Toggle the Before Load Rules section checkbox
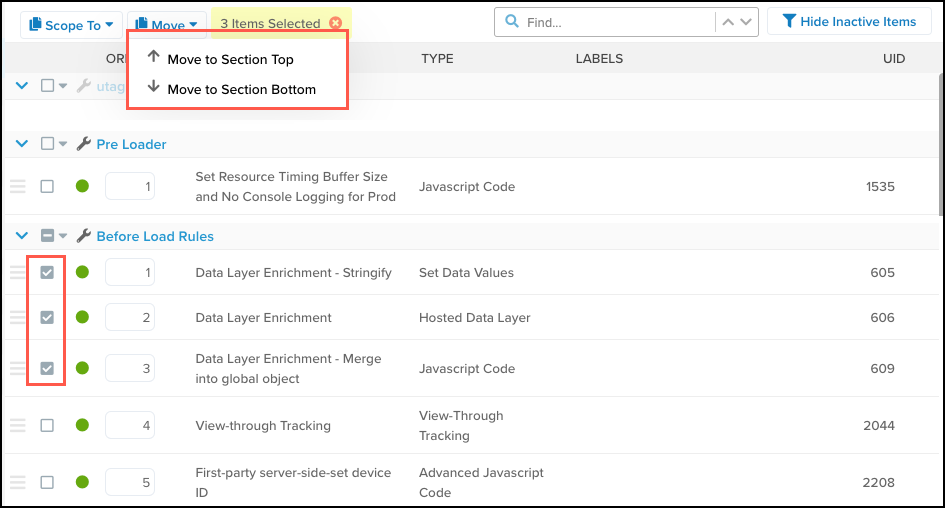The image size is (945, 508). click(47, 236)
